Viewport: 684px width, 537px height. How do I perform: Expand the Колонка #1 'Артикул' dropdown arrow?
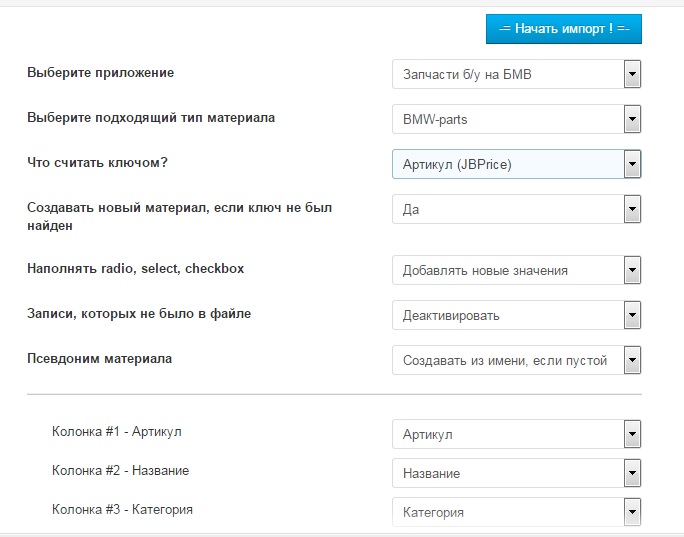[x=631, y=434]
